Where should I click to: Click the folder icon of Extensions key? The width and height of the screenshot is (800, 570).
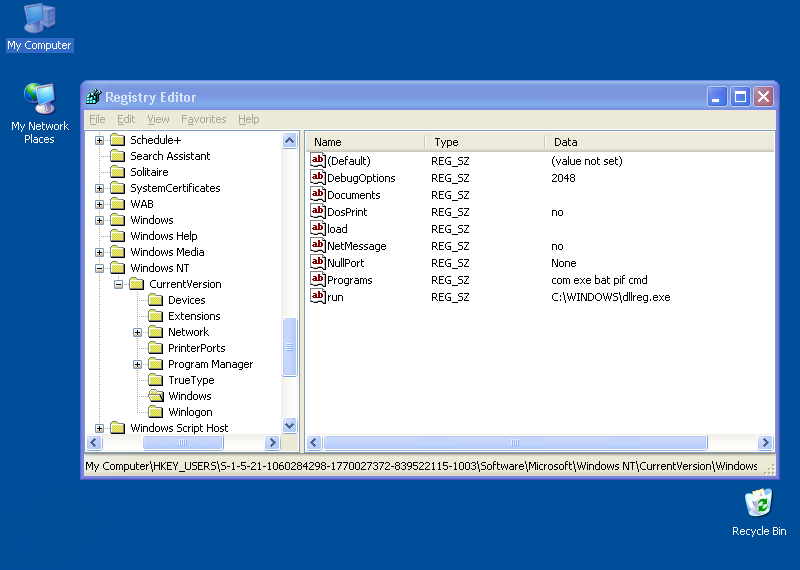pos(156,316)
